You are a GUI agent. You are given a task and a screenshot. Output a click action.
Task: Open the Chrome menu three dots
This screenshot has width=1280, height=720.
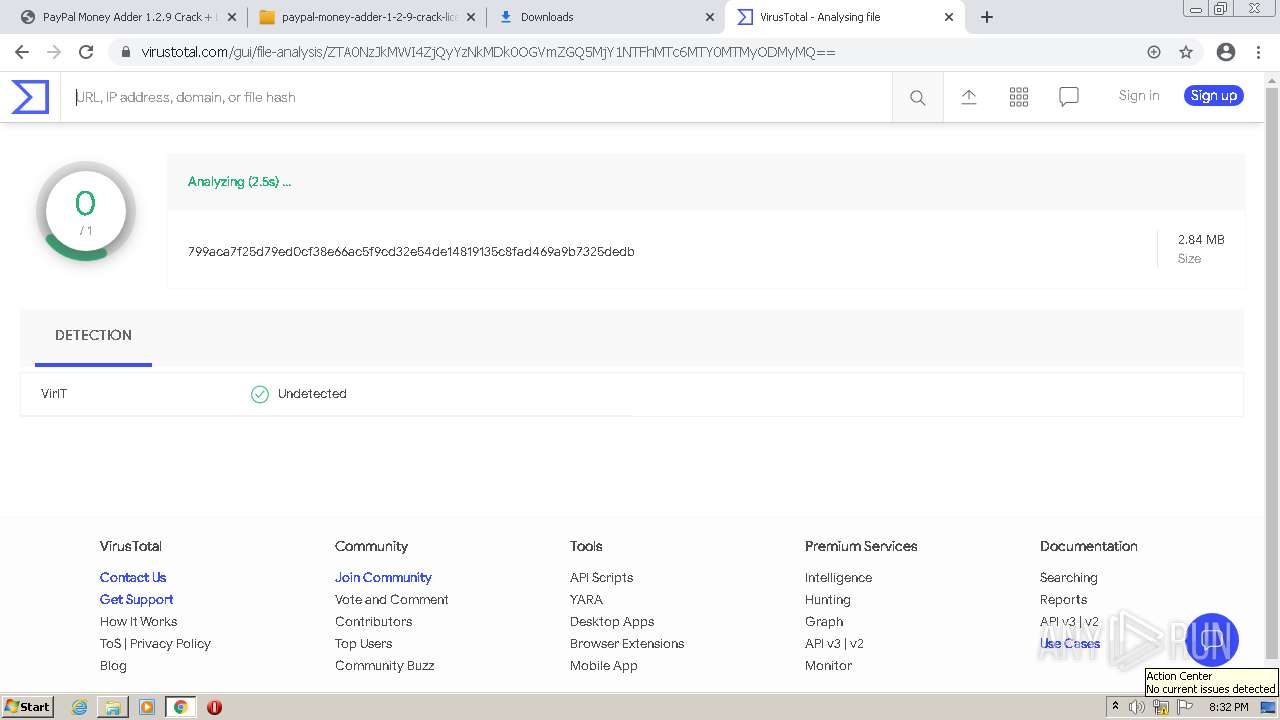tap(1258, 52)
